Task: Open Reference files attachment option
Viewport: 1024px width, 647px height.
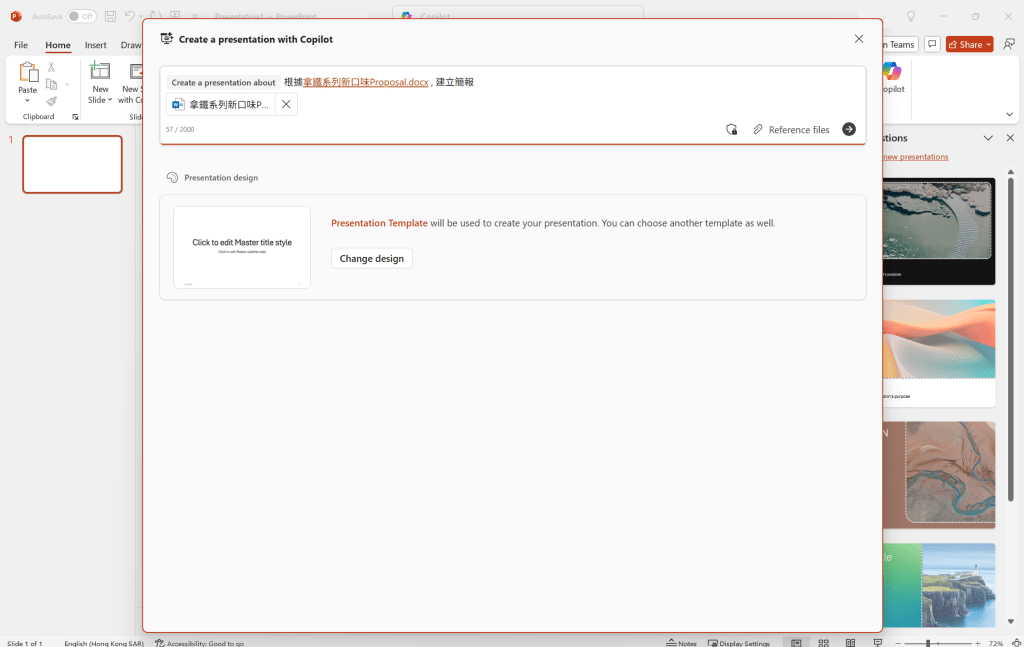Action: click(791, 129)
